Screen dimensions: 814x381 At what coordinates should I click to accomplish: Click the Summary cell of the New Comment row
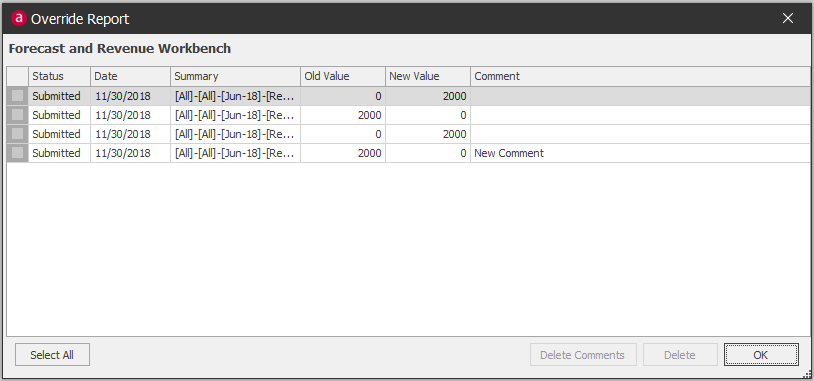[x=235, y=153]
